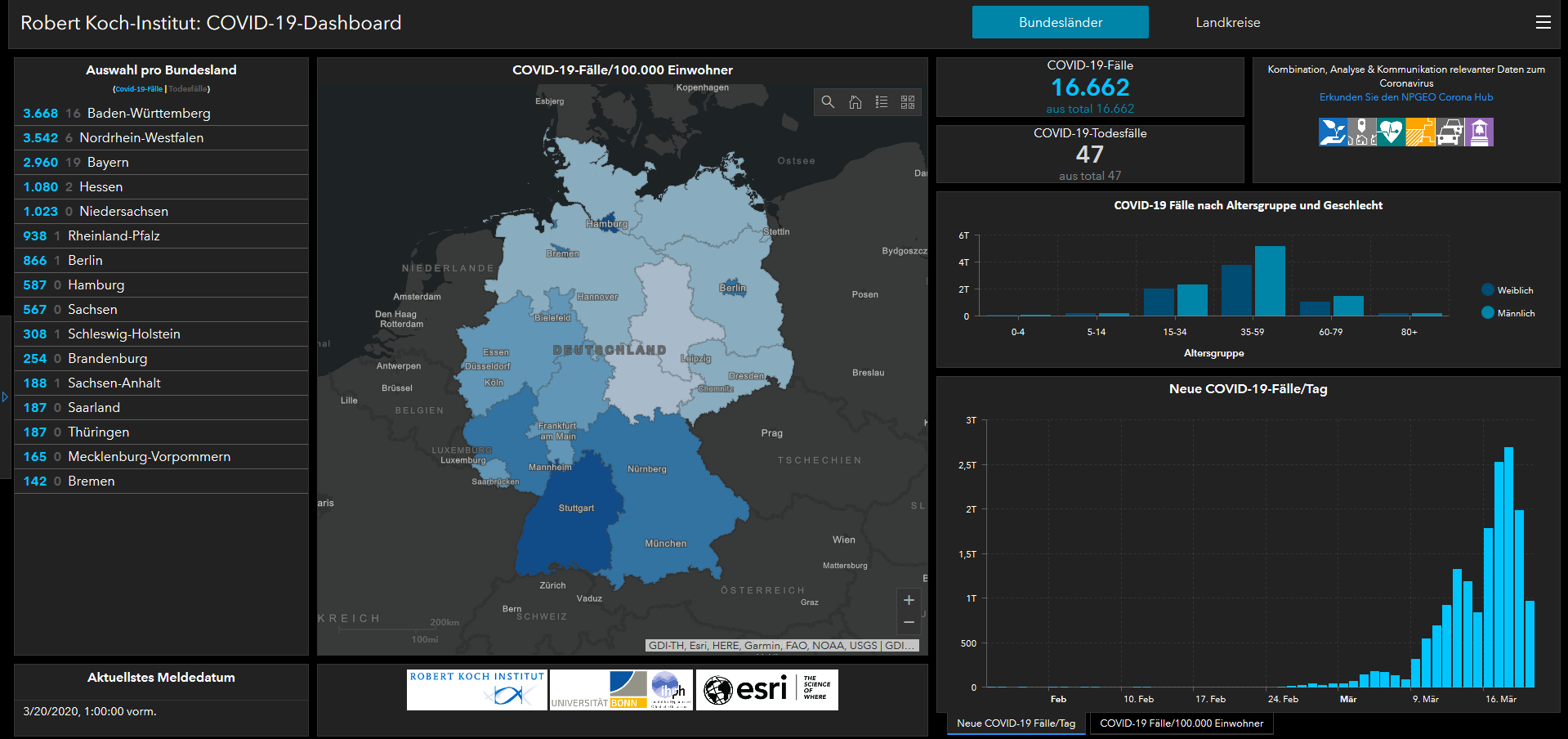Image resolution: width=1568 pixels, height=739 pixels.
Task: Sort the list by Todesfälle
Action: point(188,89)
